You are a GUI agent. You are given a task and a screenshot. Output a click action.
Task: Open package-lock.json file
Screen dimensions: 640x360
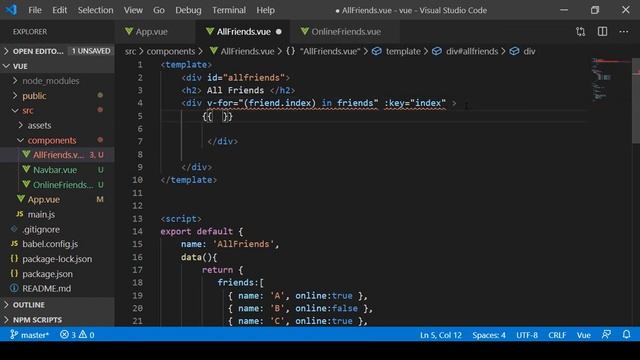(x=57, y=259)
